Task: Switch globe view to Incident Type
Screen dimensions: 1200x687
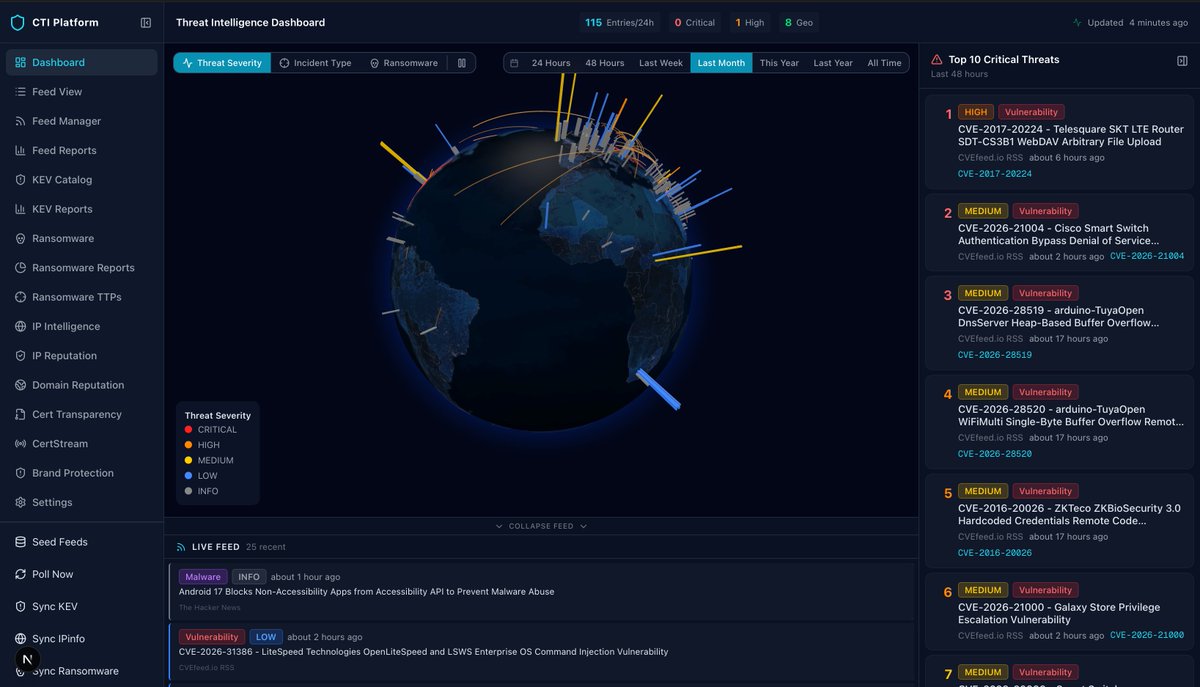Action: 315,63
